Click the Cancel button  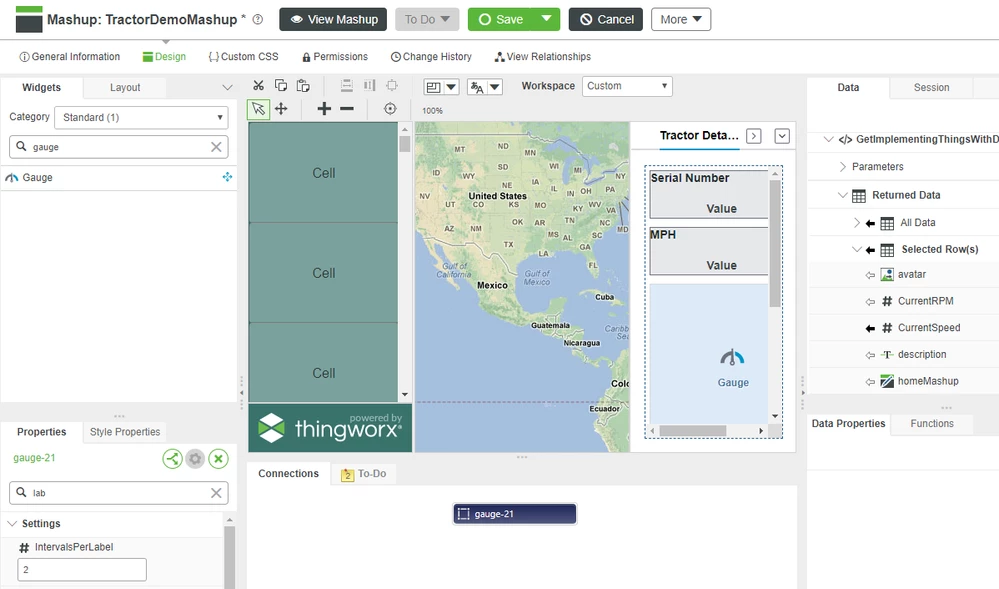click(606, 19)
